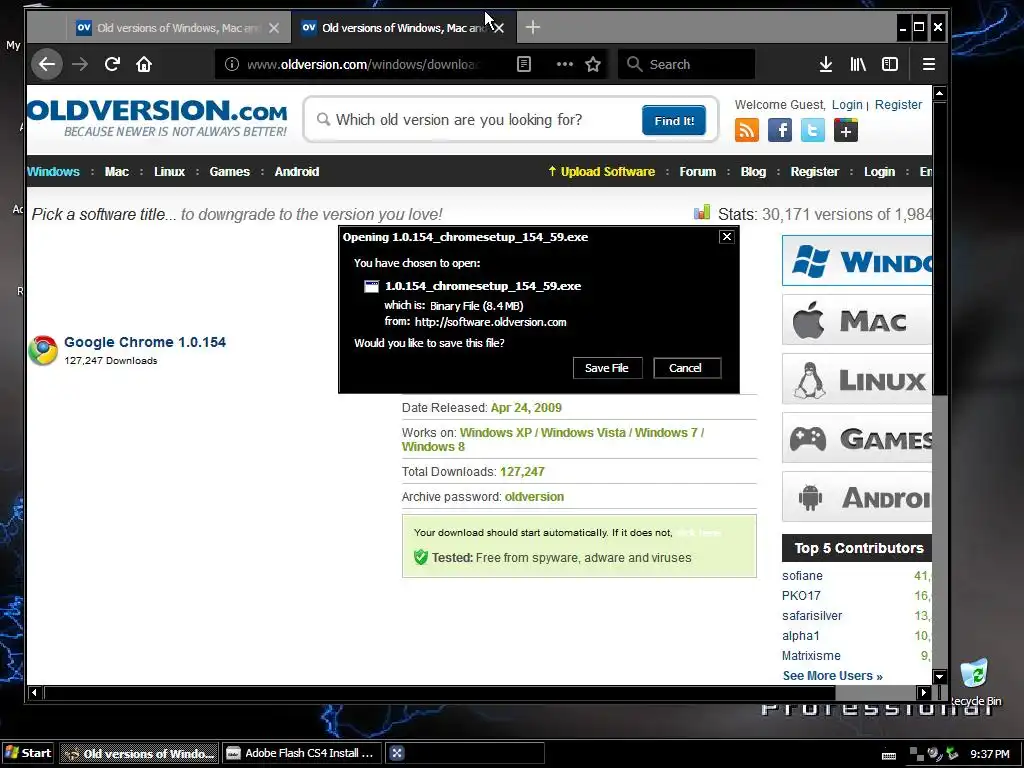Click the Upload Software link

(x=601, y=172)
